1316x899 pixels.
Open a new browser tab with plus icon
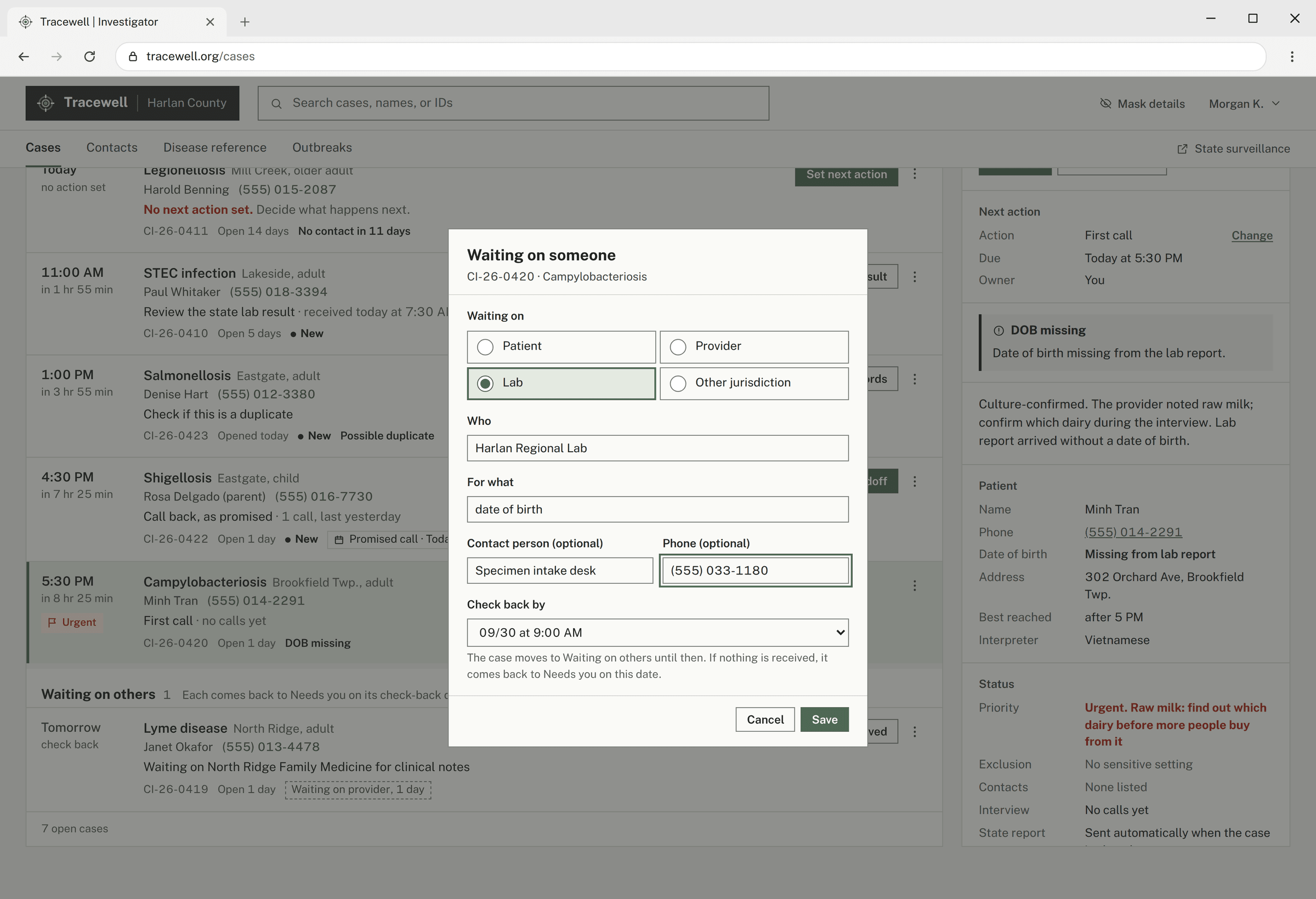(245, 22)
